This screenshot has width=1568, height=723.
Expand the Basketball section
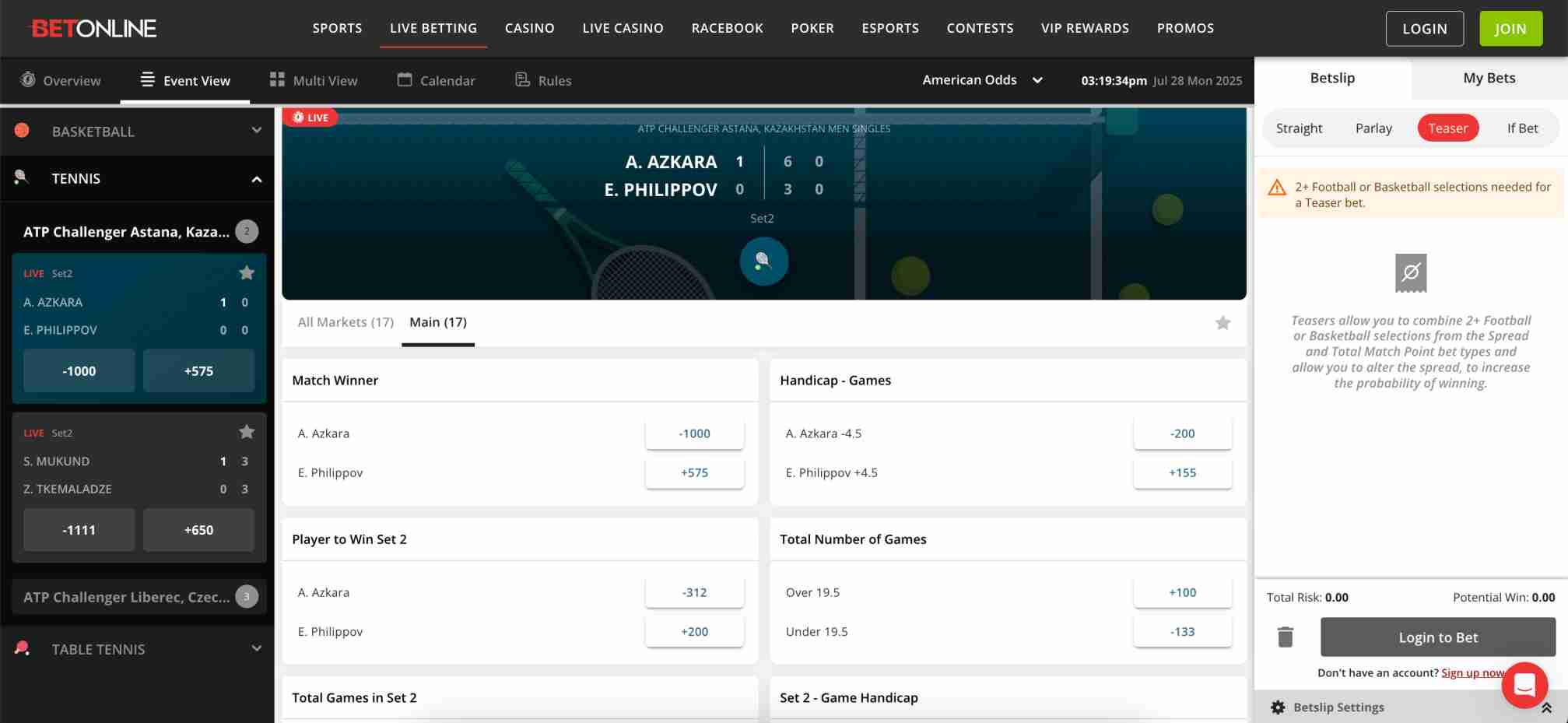(x=257, y=131)
